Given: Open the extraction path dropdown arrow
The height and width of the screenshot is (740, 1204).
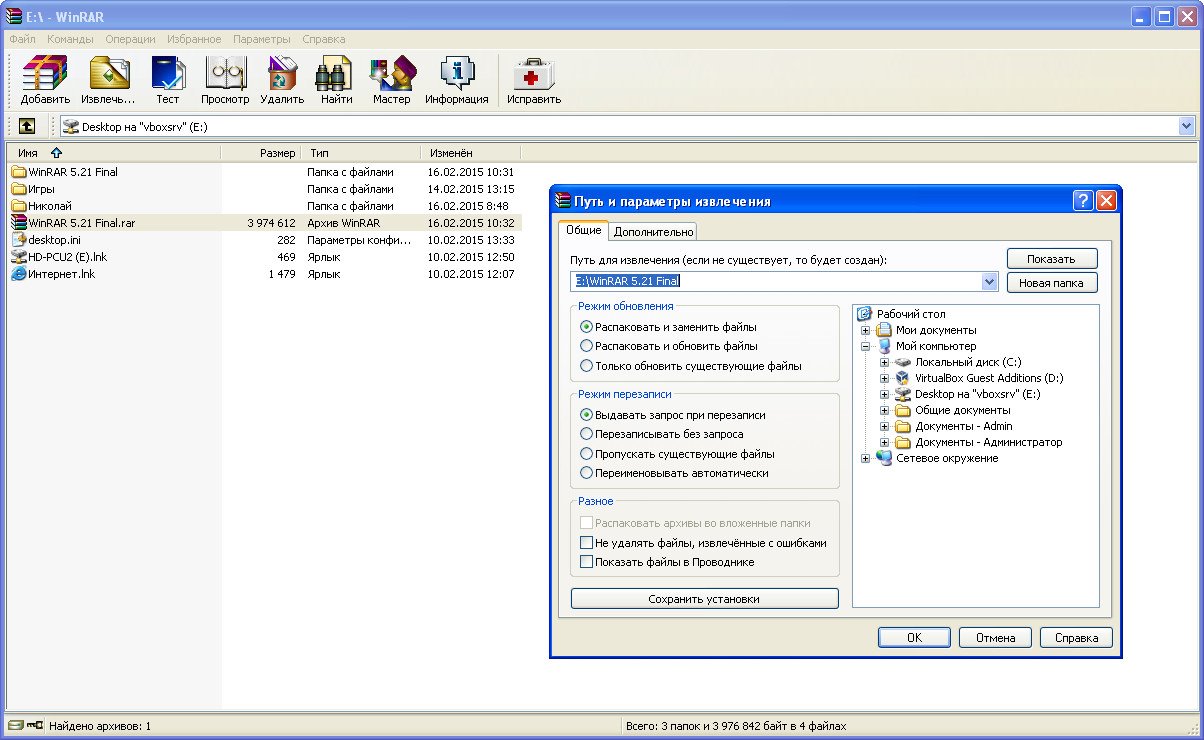Looking at the screenshot, I should [x=990, y=282].
